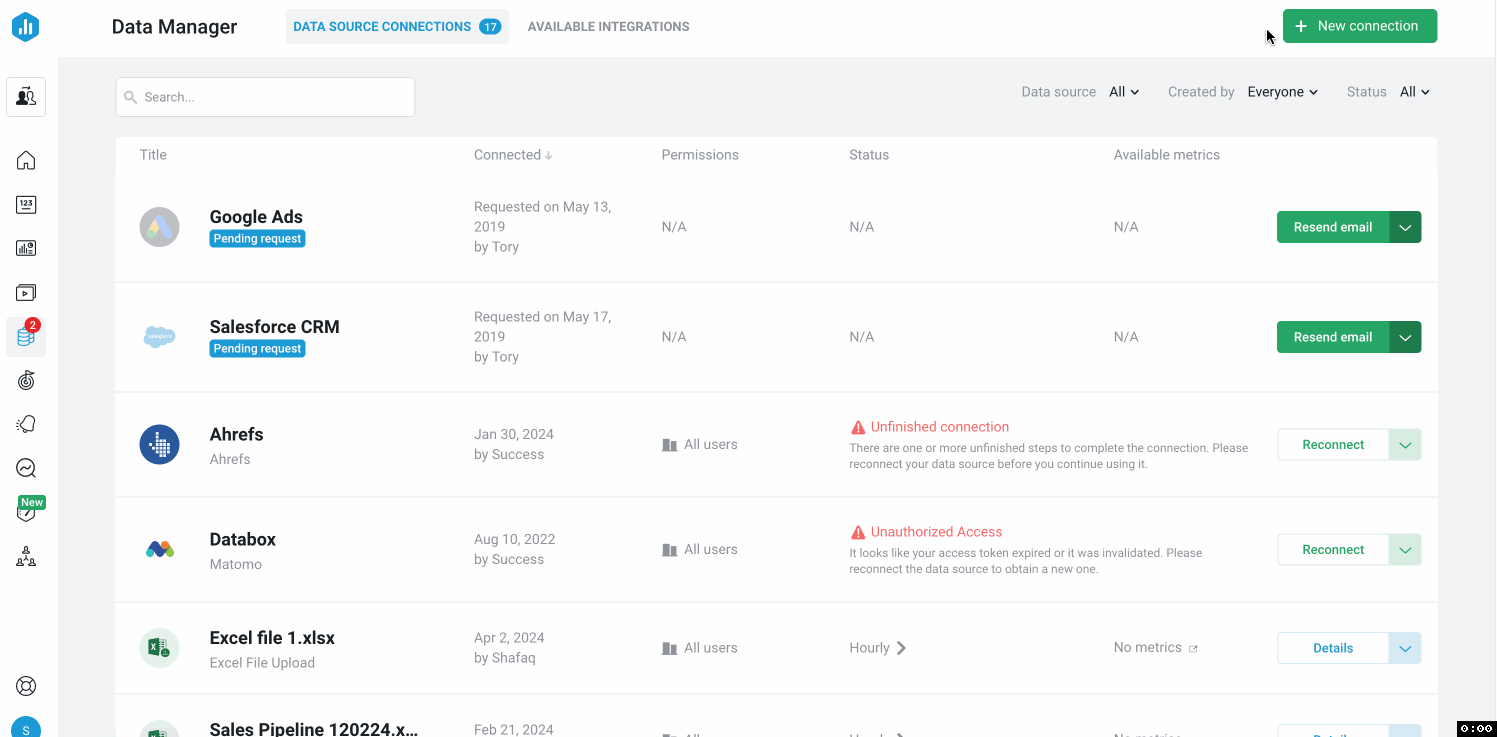The height and width of the screenshot is (737, 1497).
Task: Switch to Available Integrations tab
Action: coord(608,27)
